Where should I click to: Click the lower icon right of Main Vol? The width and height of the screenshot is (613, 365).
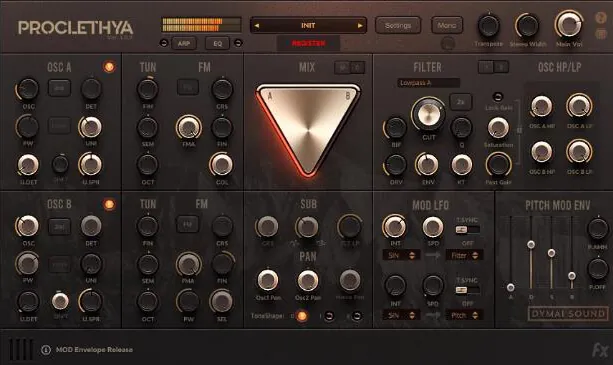[601, 34]
